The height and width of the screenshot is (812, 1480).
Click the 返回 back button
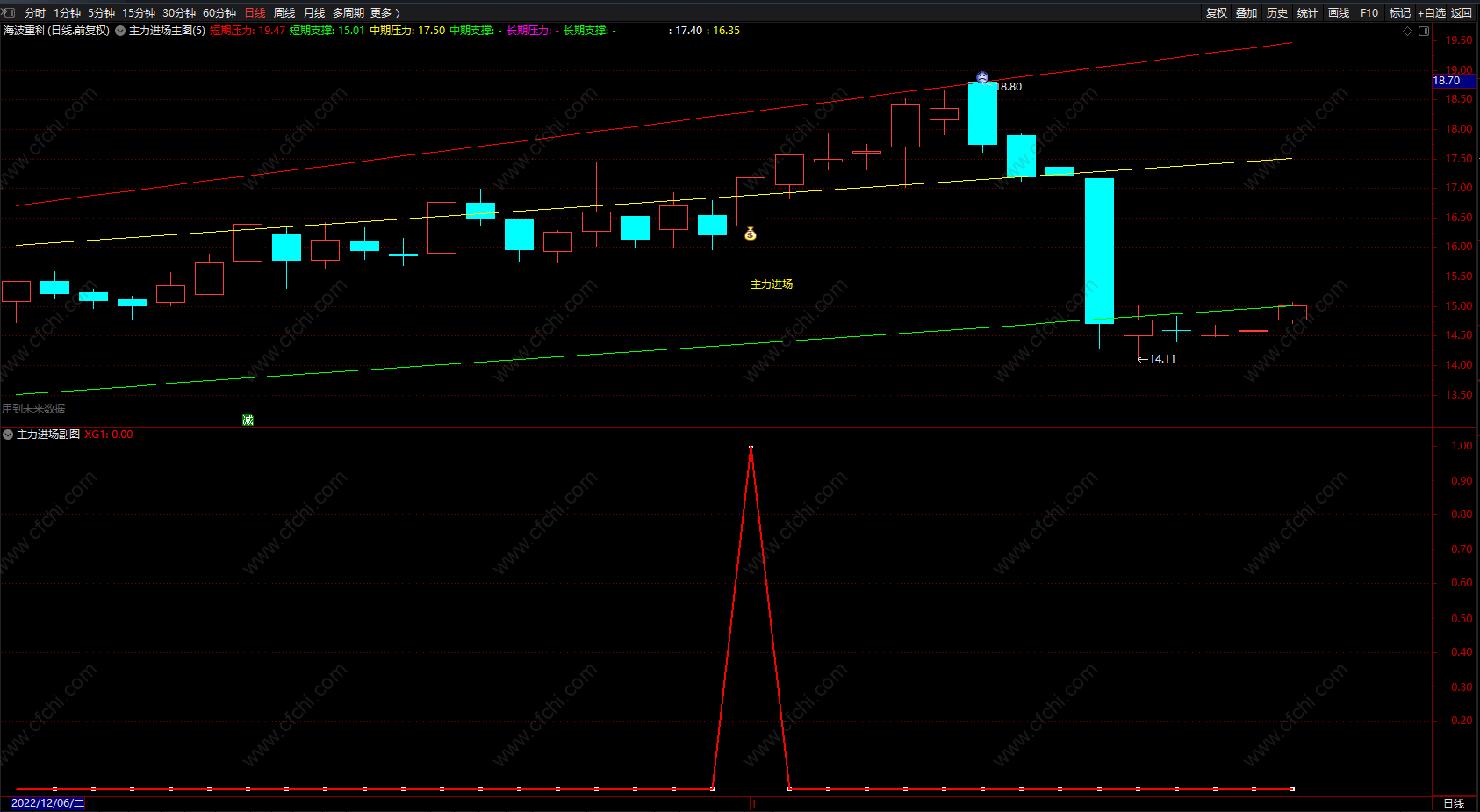click(1462, 12)
